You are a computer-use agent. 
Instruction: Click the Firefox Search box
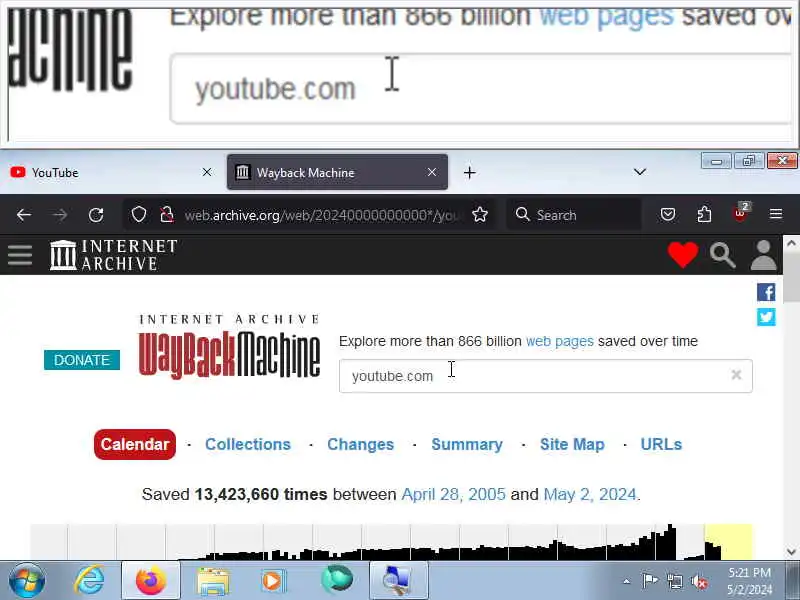pos(574,215)
